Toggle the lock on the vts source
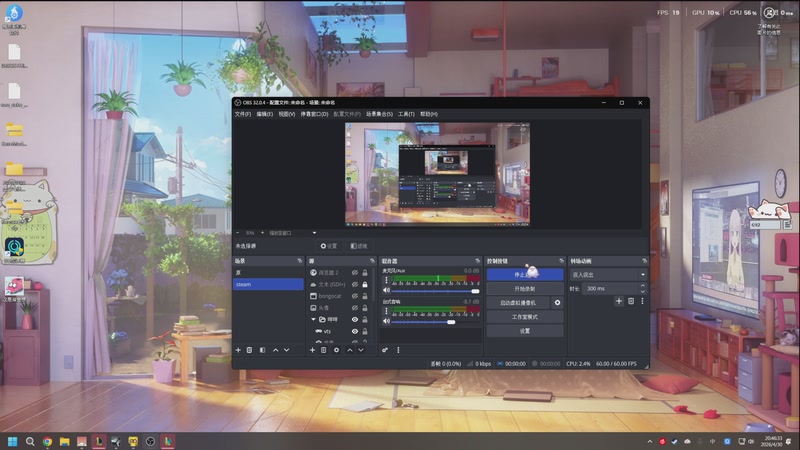The width and height of the screenshot is (800, 450). click(365, 331)
